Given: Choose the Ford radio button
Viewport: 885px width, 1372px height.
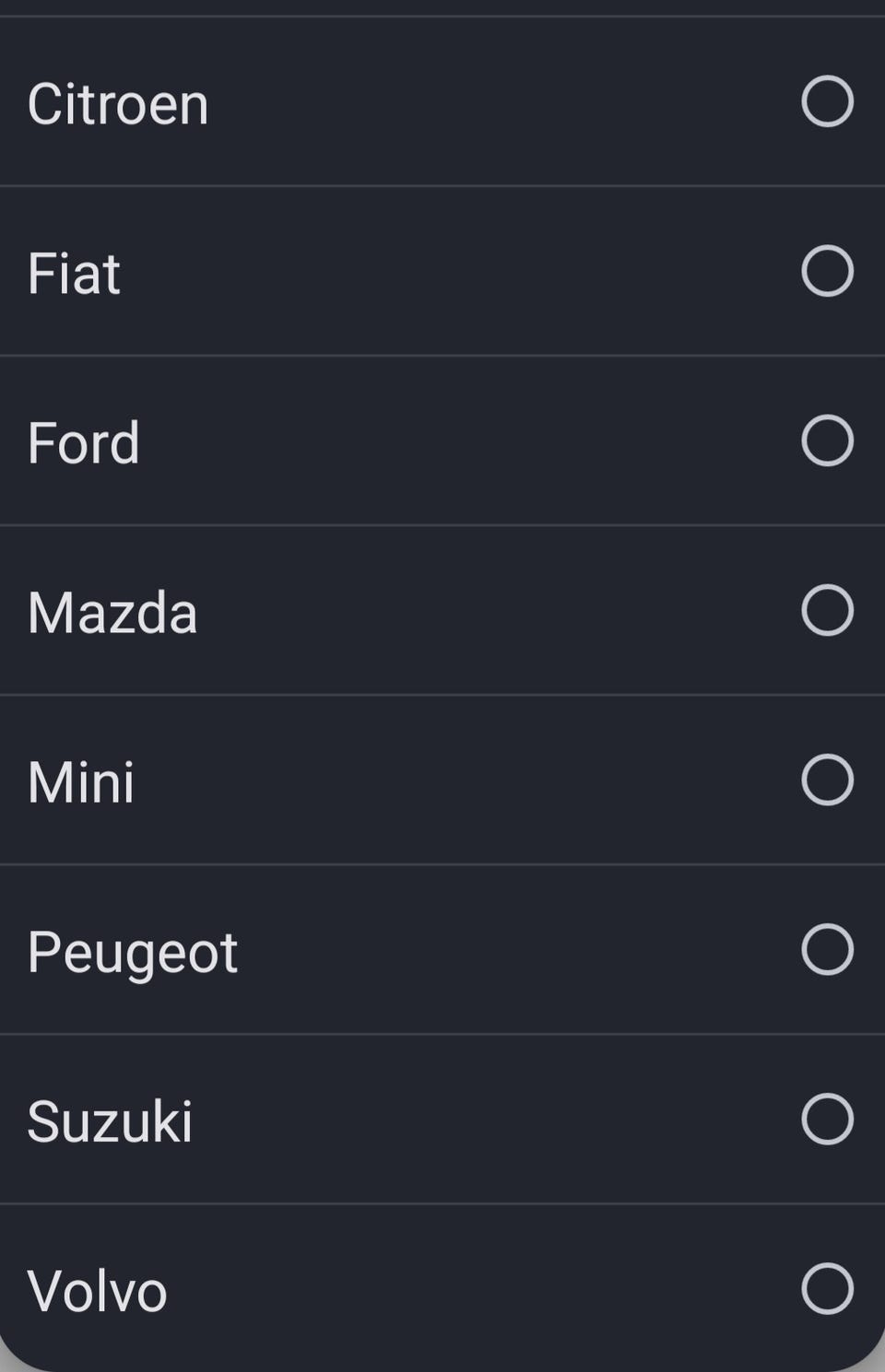Looking at the screenshot, I should pyautogui.click(x=827, y=440).
